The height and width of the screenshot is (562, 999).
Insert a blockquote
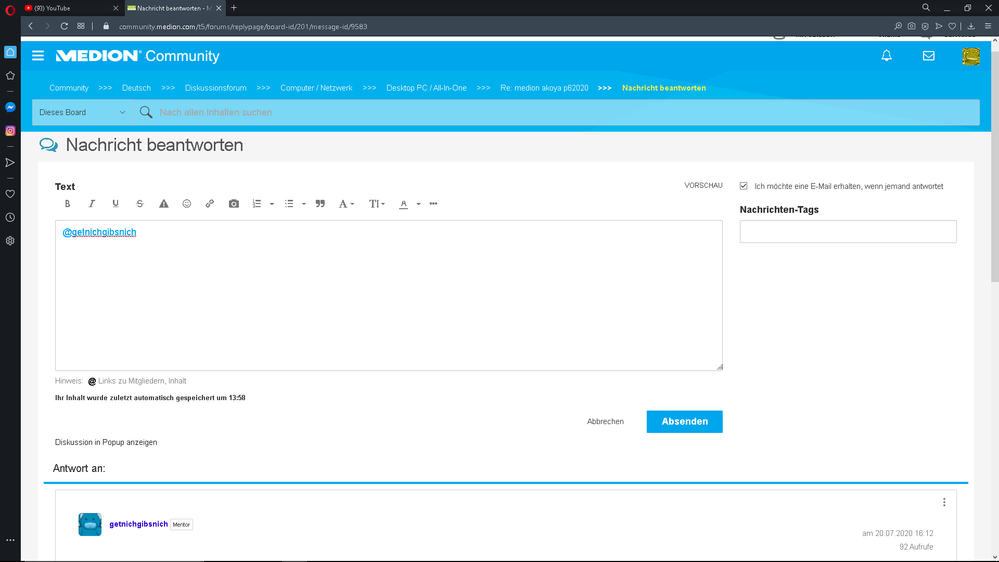[320, 204]
